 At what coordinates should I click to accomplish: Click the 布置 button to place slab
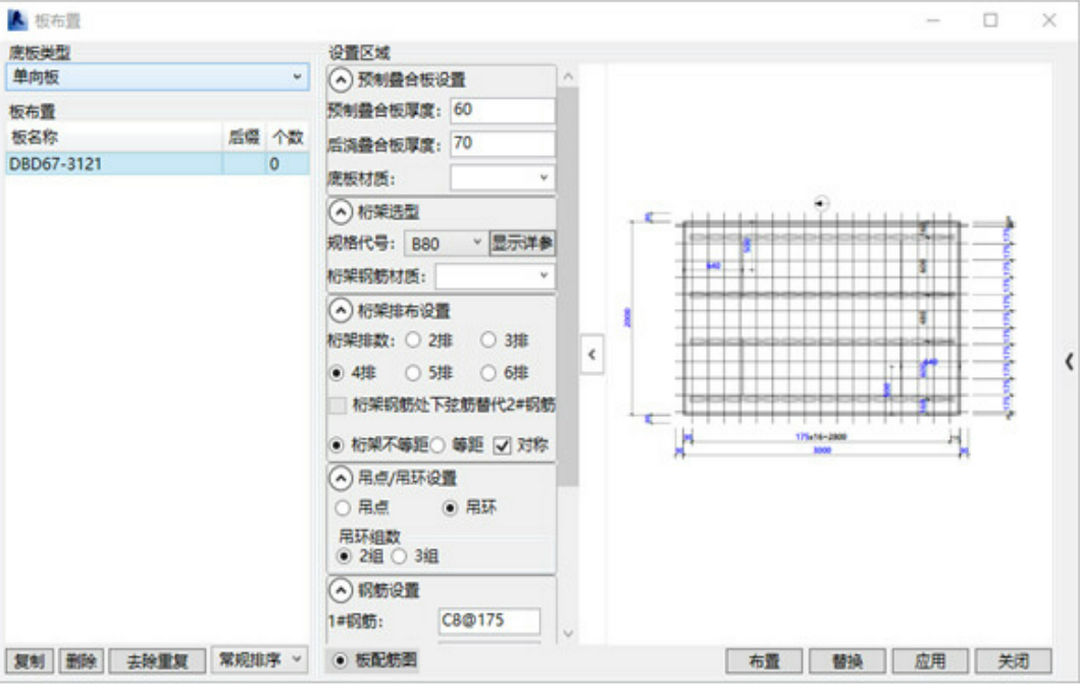click(x=766, y=661)
